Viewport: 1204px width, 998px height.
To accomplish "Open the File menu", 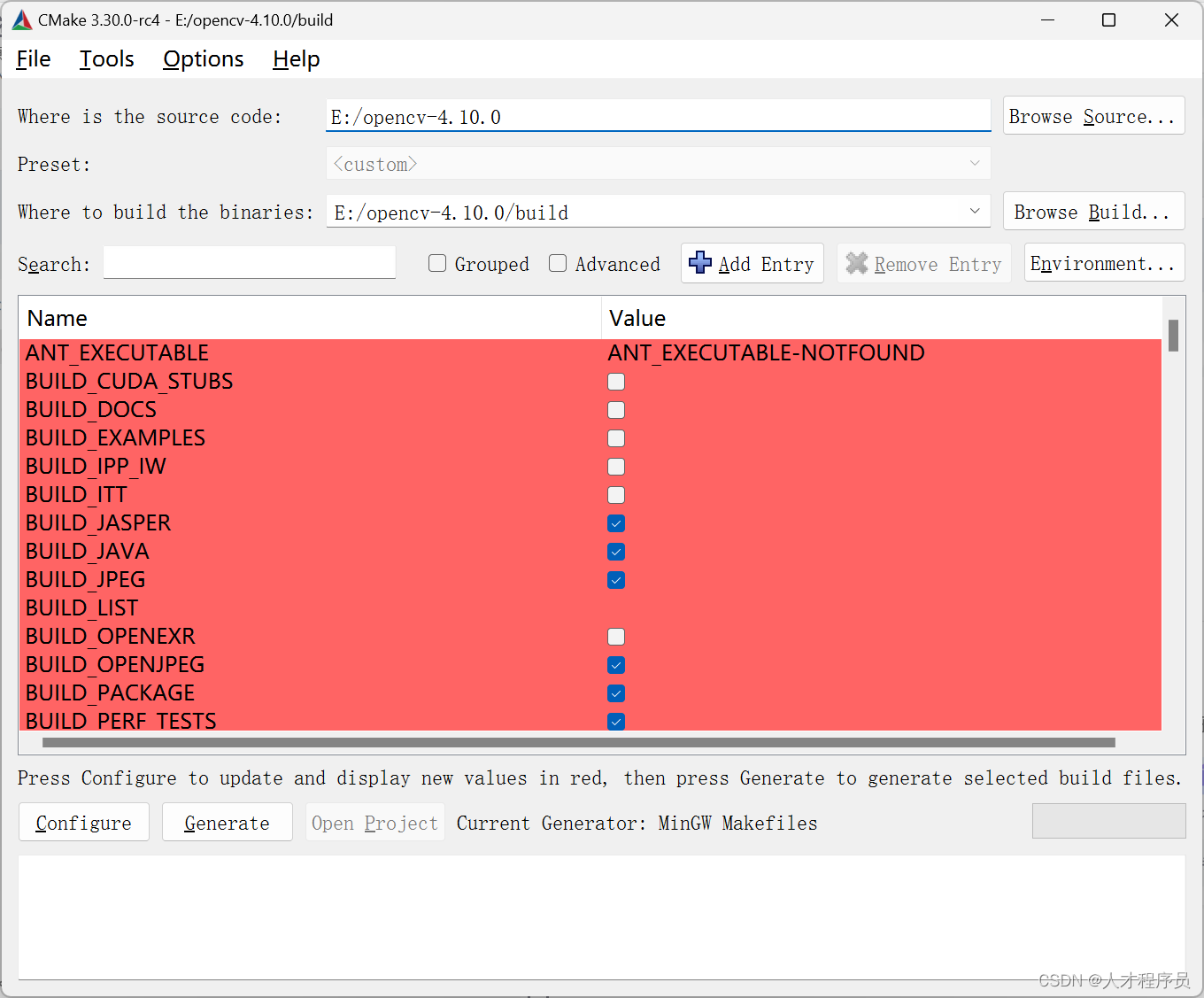I will [x=34, y=59].
